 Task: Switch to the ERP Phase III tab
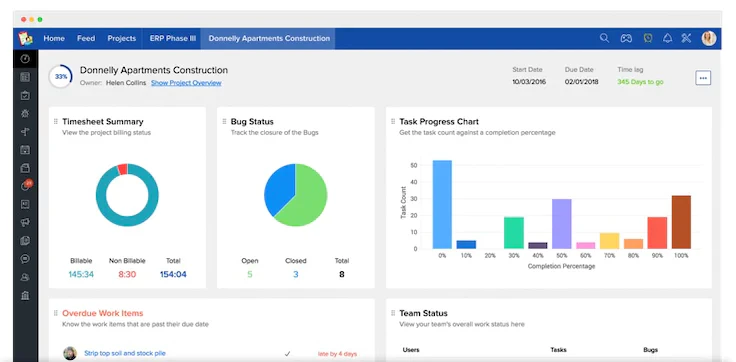173,39
